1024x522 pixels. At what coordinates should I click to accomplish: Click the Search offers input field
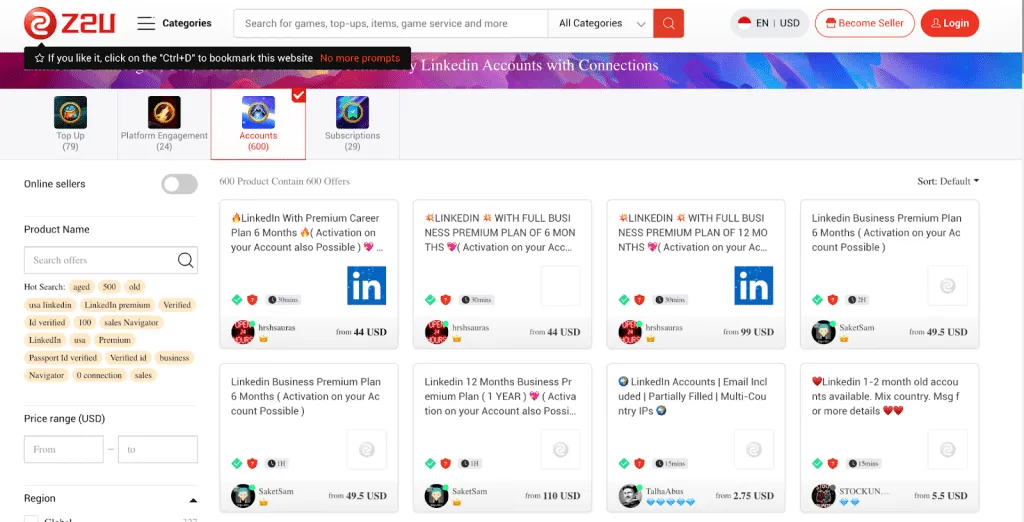pos(101,260)
